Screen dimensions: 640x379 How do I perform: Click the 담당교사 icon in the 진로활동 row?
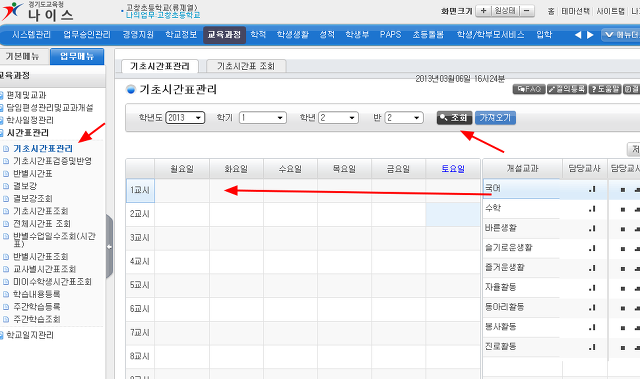coord(592,347)
